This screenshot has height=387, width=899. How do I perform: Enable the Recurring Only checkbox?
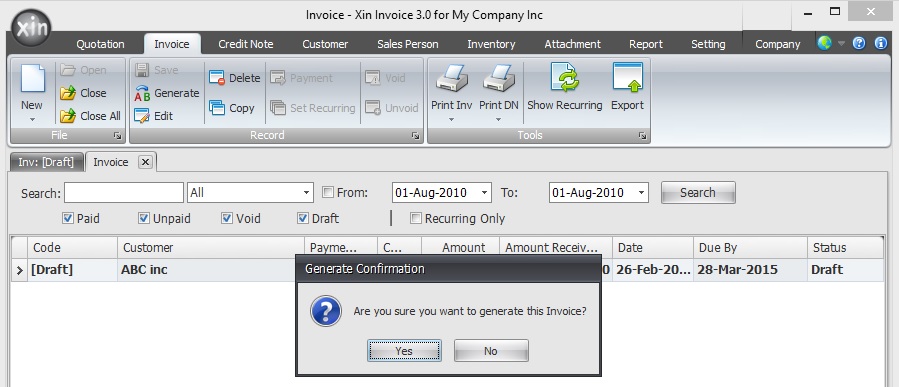[x=416, y=218]
